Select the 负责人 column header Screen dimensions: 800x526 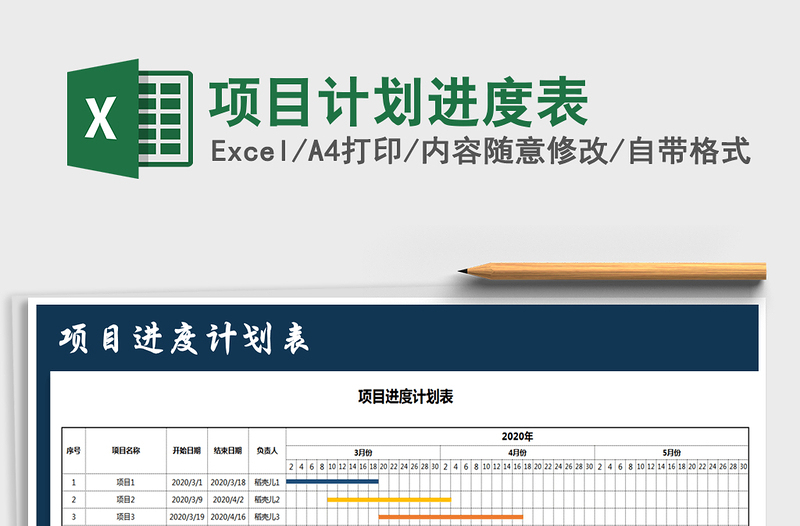267,450
